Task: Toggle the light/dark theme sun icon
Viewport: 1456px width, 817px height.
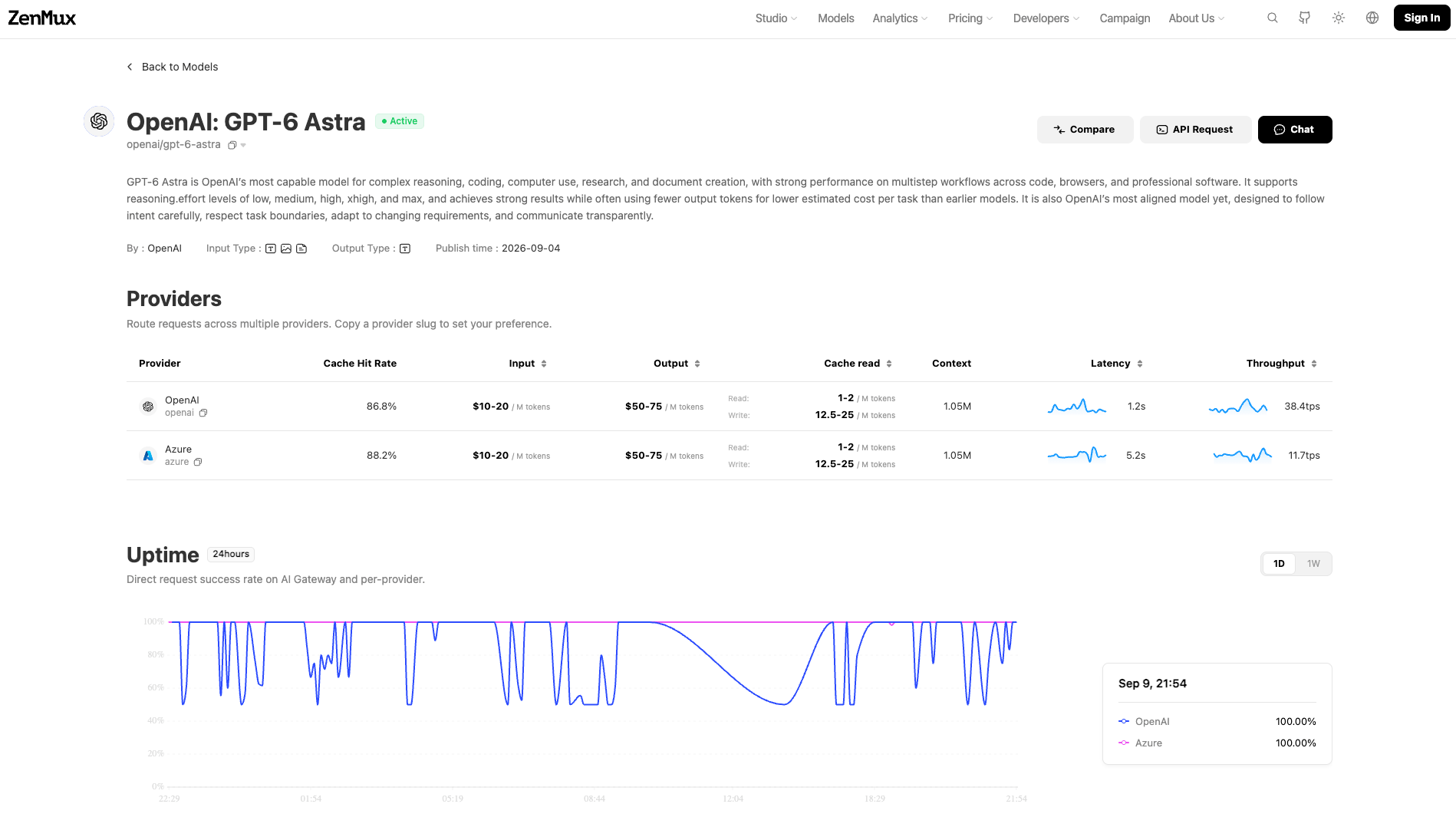Action: pos(1339,18)
